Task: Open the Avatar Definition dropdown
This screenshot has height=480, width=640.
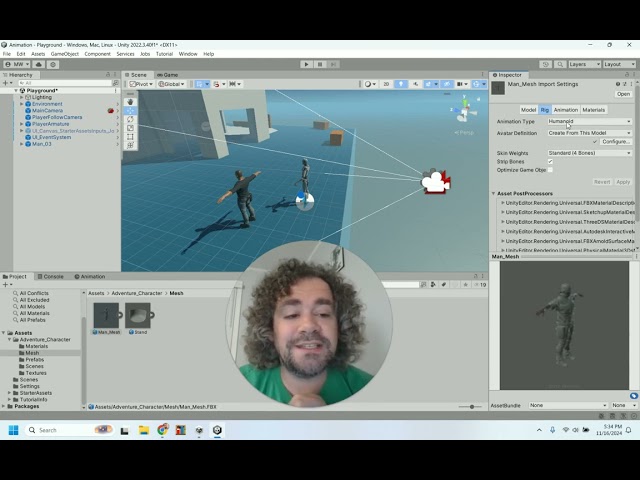Action: point(589,133)
